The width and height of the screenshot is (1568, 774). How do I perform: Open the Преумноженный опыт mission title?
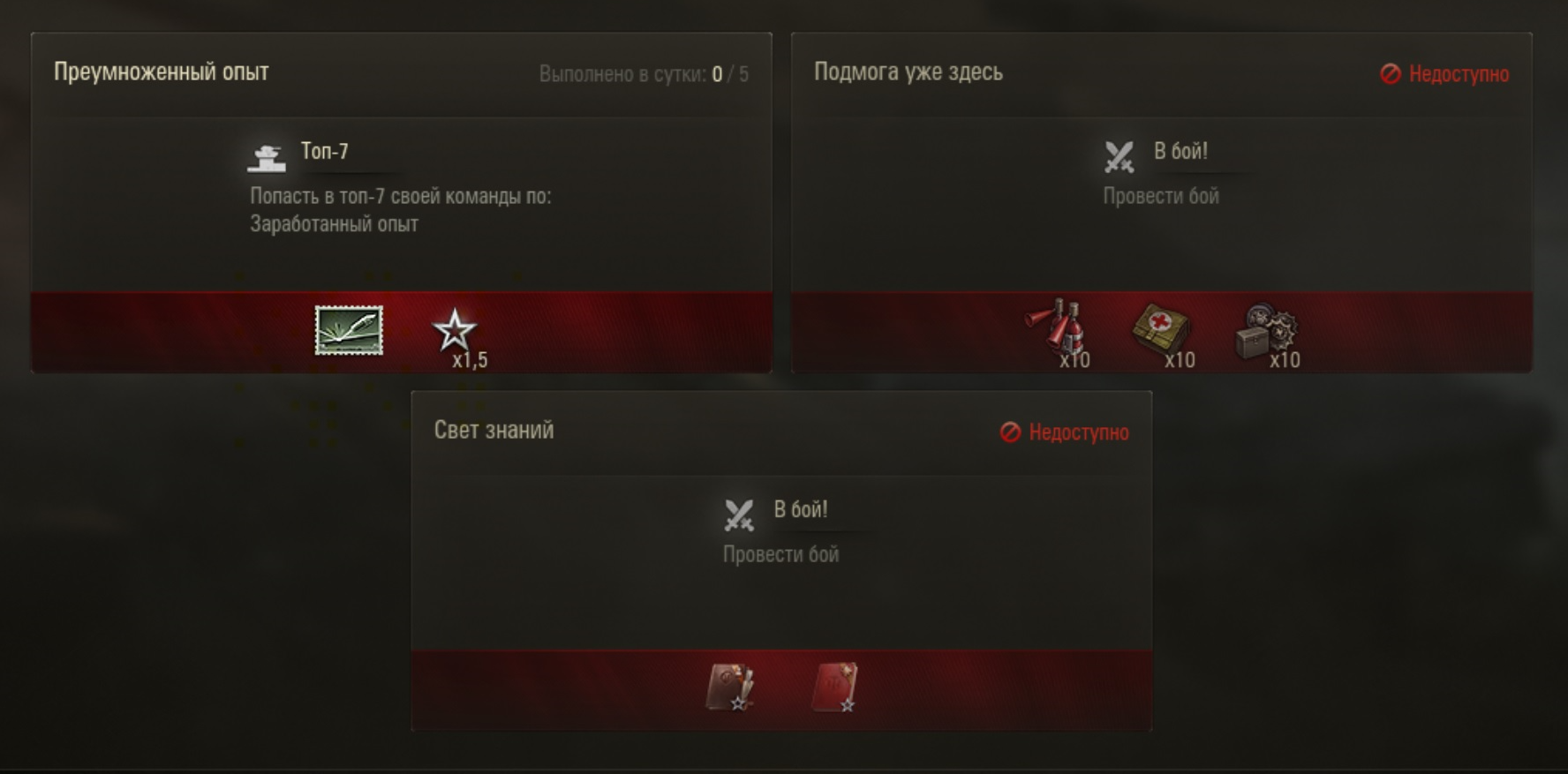pyautogui.click(x=162, y=72)
